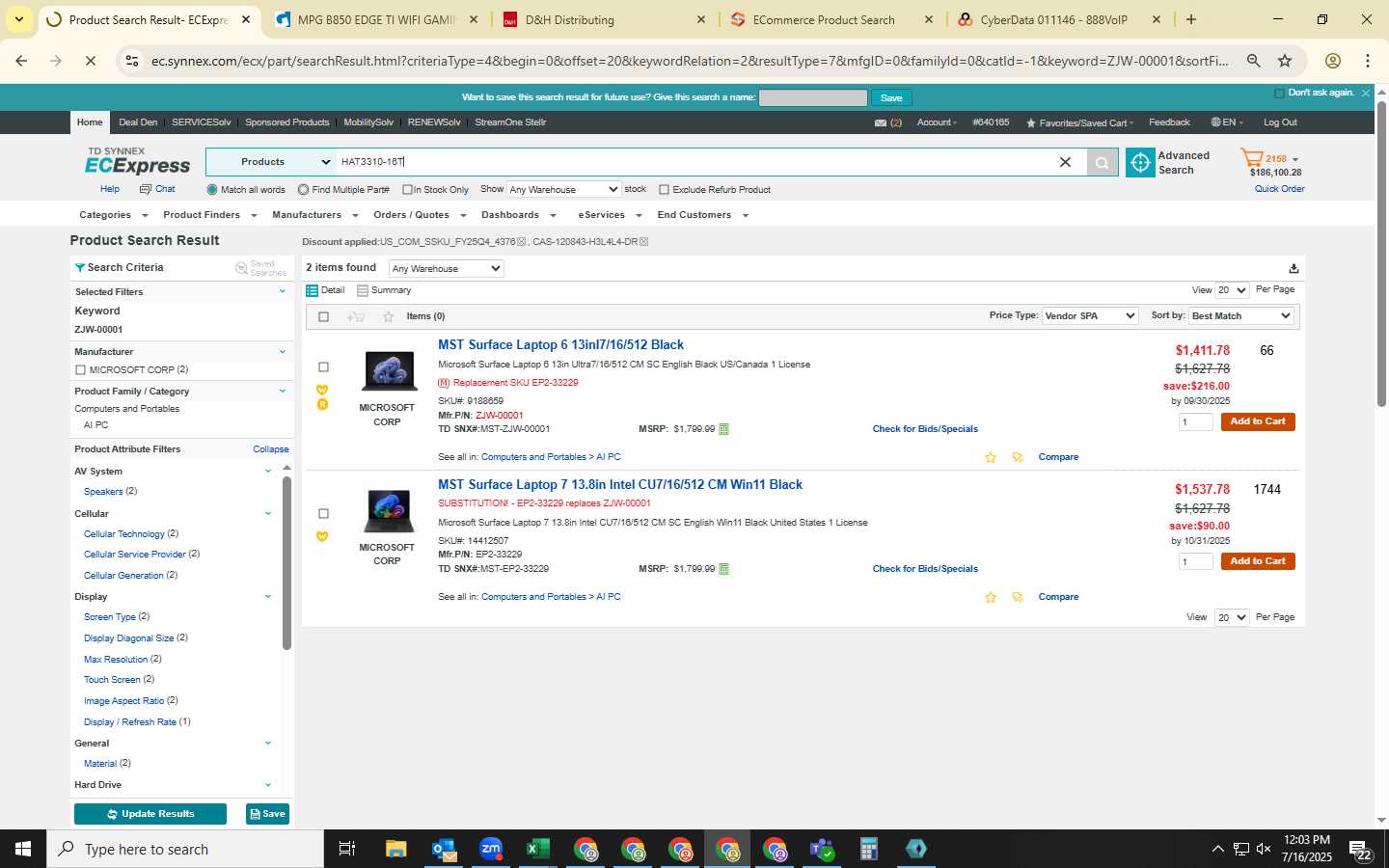Click Surface Laptop 6 product thumbnail
The image size is (1389, 868).
coord(389,372)
